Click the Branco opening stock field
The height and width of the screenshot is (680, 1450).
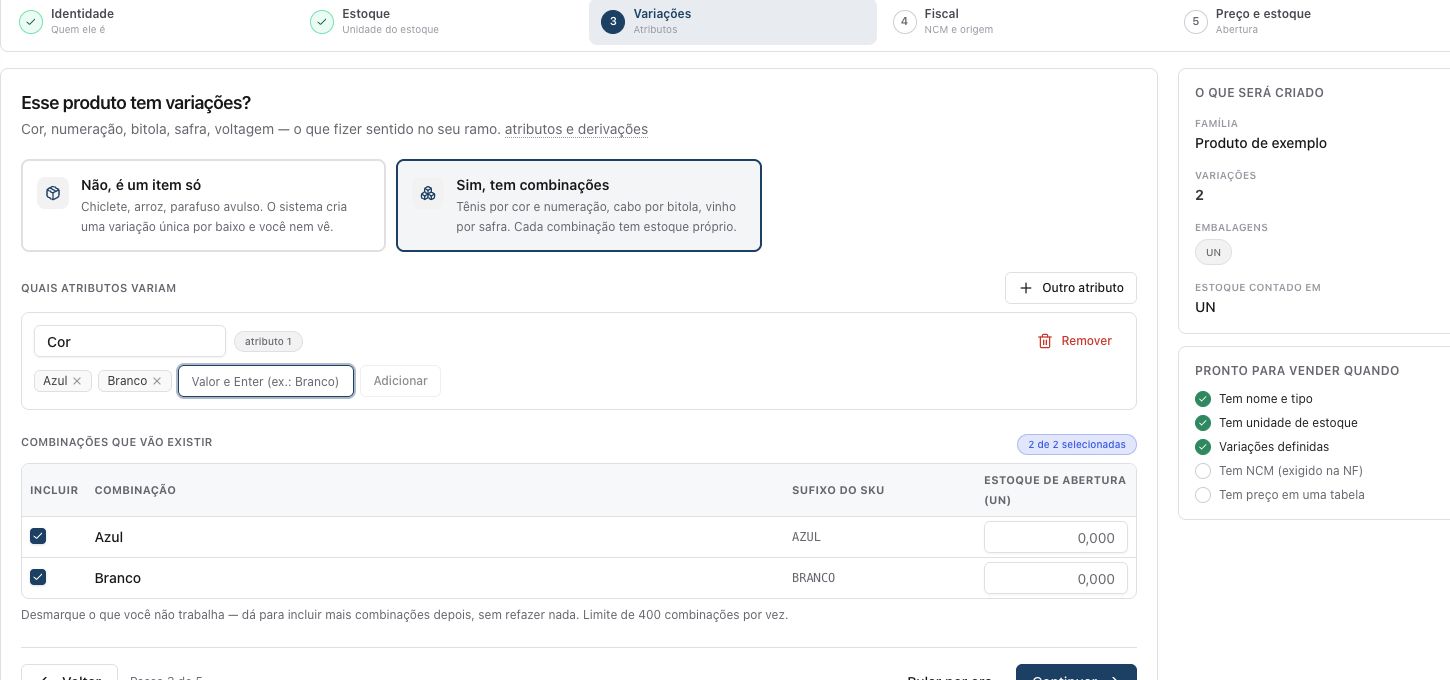click(1056, 578)
